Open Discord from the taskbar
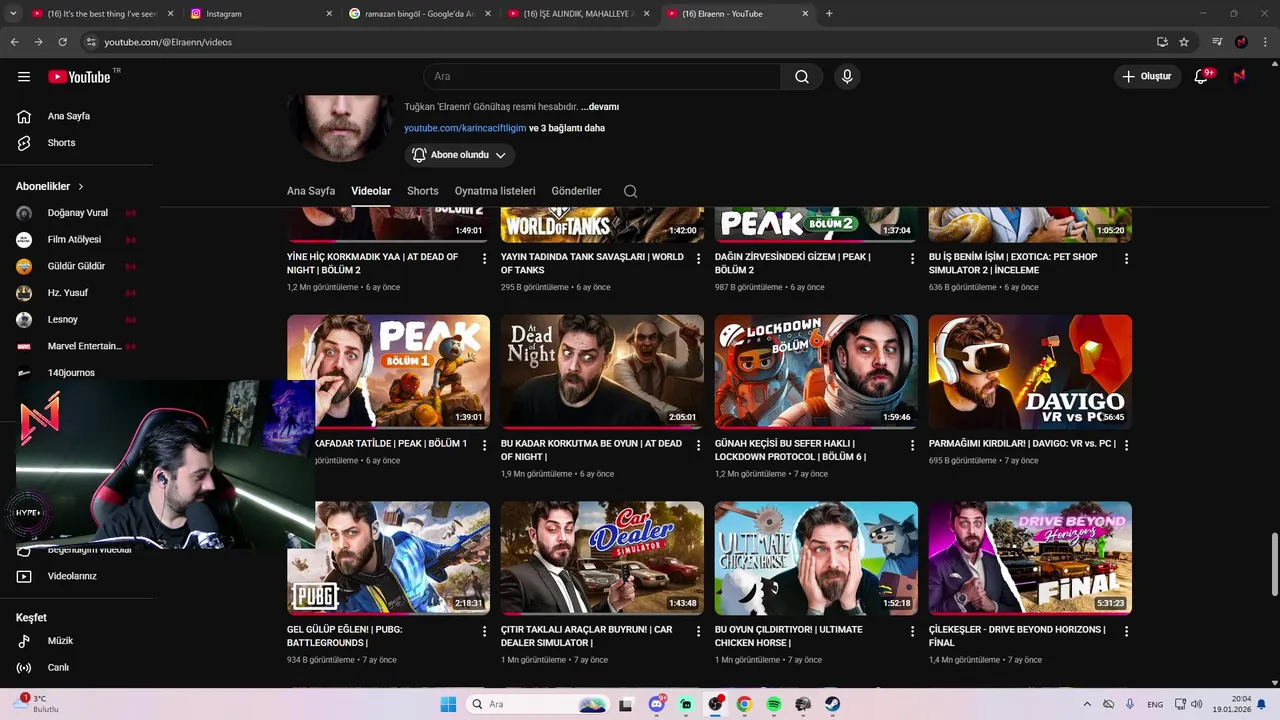This screenshot has width=1280, height=720. [x=657, y=704]
